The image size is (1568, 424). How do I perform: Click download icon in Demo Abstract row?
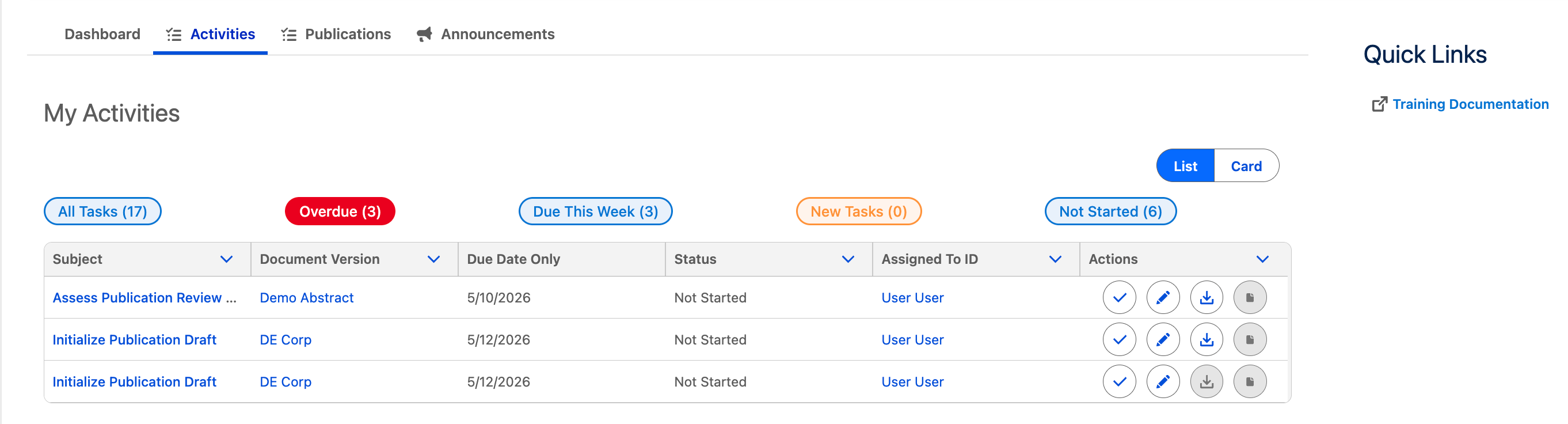click(1206, 297)
